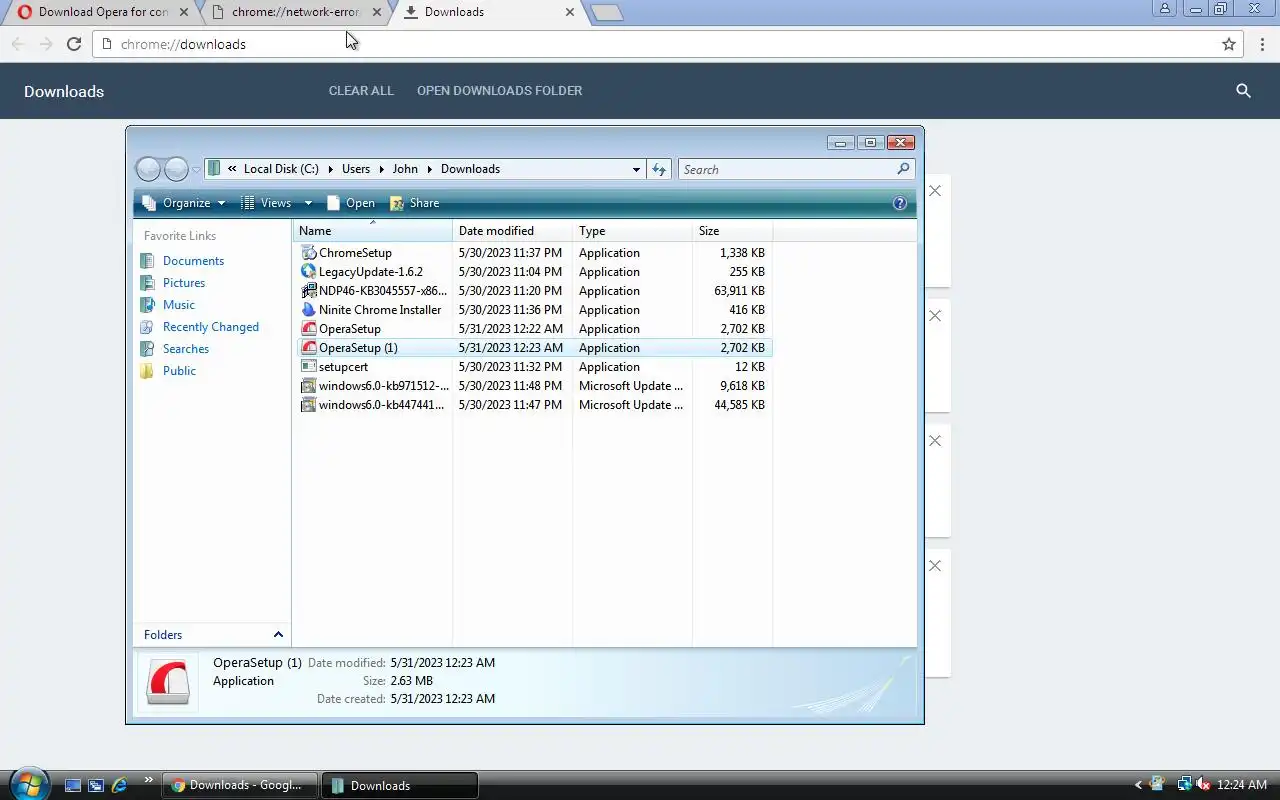Click the Downloads - Google taskbar button
Screen dimensions: 1280x800
(240, 785)
